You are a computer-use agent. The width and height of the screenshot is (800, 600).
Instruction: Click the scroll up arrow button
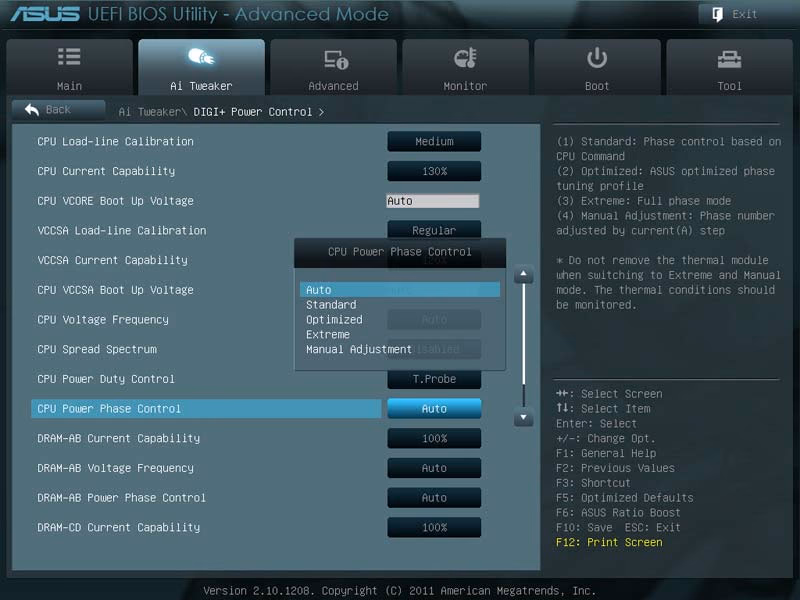[x=523, y=274]
